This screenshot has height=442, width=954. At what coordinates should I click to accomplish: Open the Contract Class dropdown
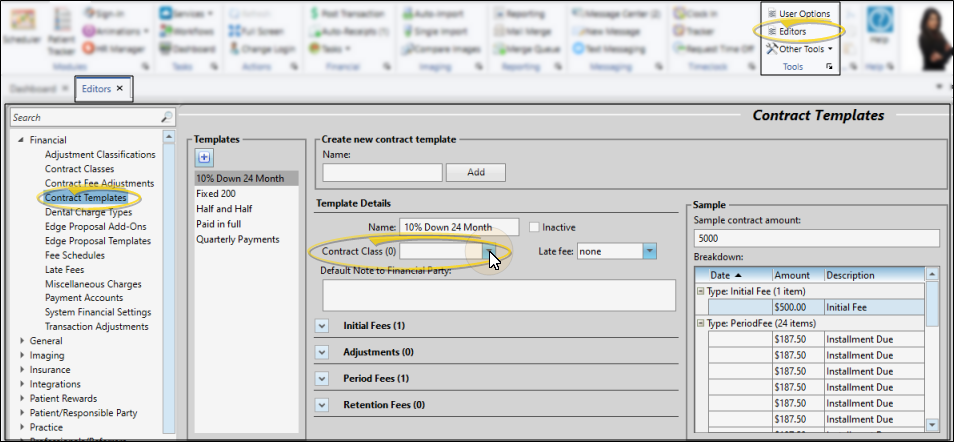tap(489, 252)
